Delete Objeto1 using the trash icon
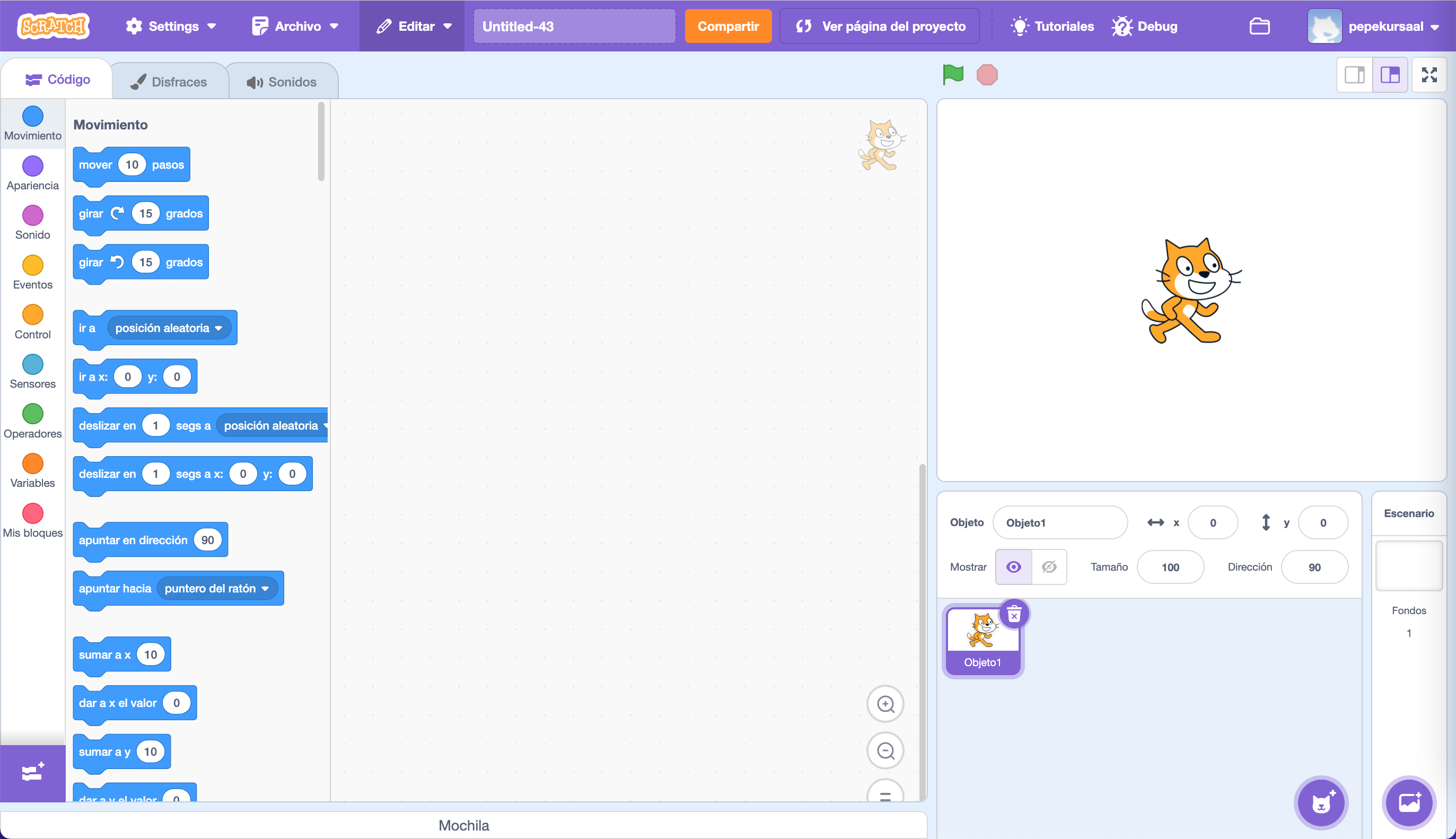Screen dimensions: 1456x839 [1014, 614]
